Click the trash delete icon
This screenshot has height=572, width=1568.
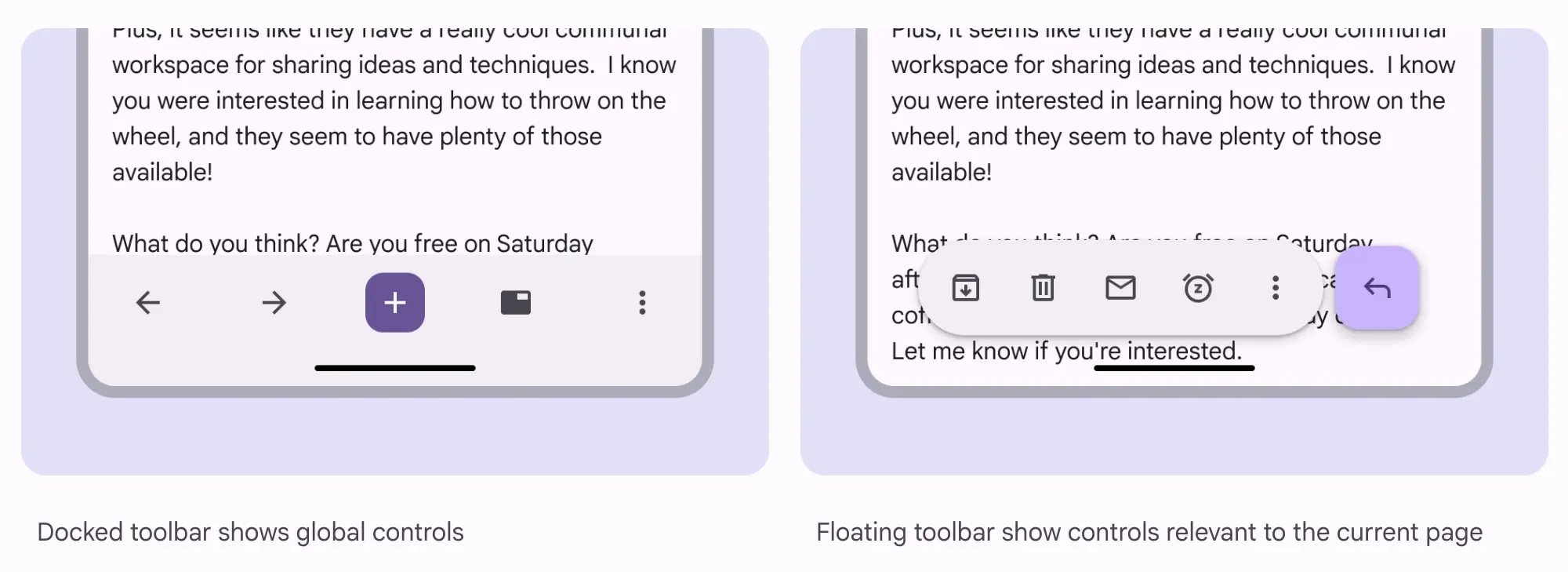(x=1043, y=288)
